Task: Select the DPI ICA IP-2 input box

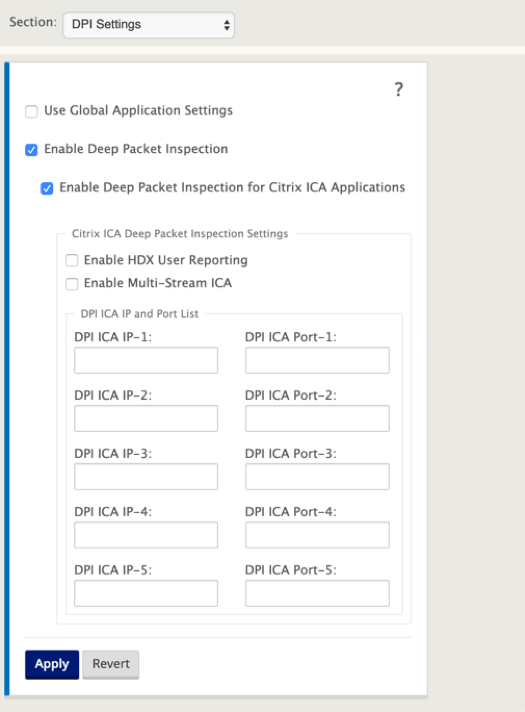Action: (x=146, y=418)
